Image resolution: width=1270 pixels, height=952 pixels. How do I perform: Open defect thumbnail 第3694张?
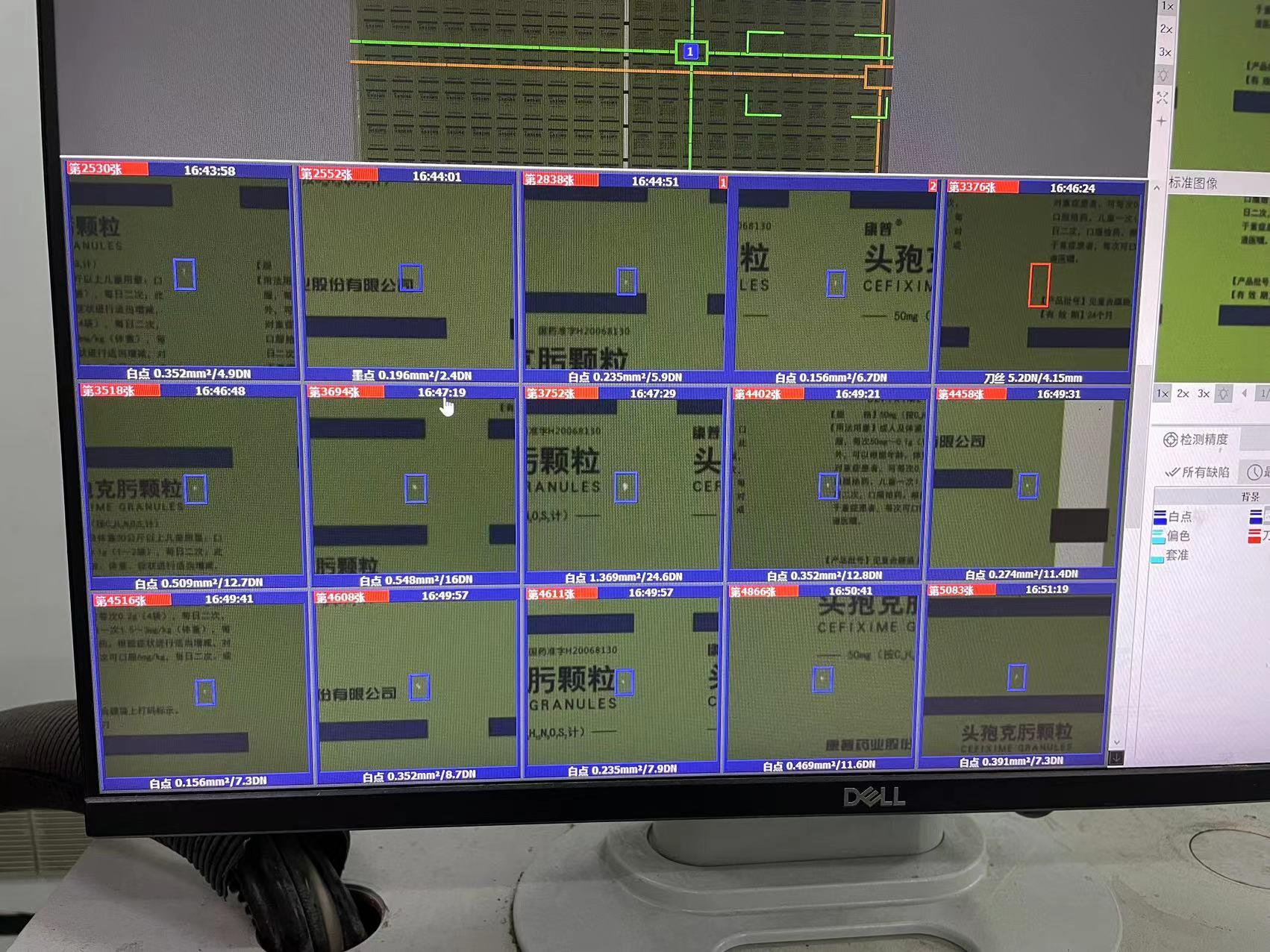coord(413,486)
